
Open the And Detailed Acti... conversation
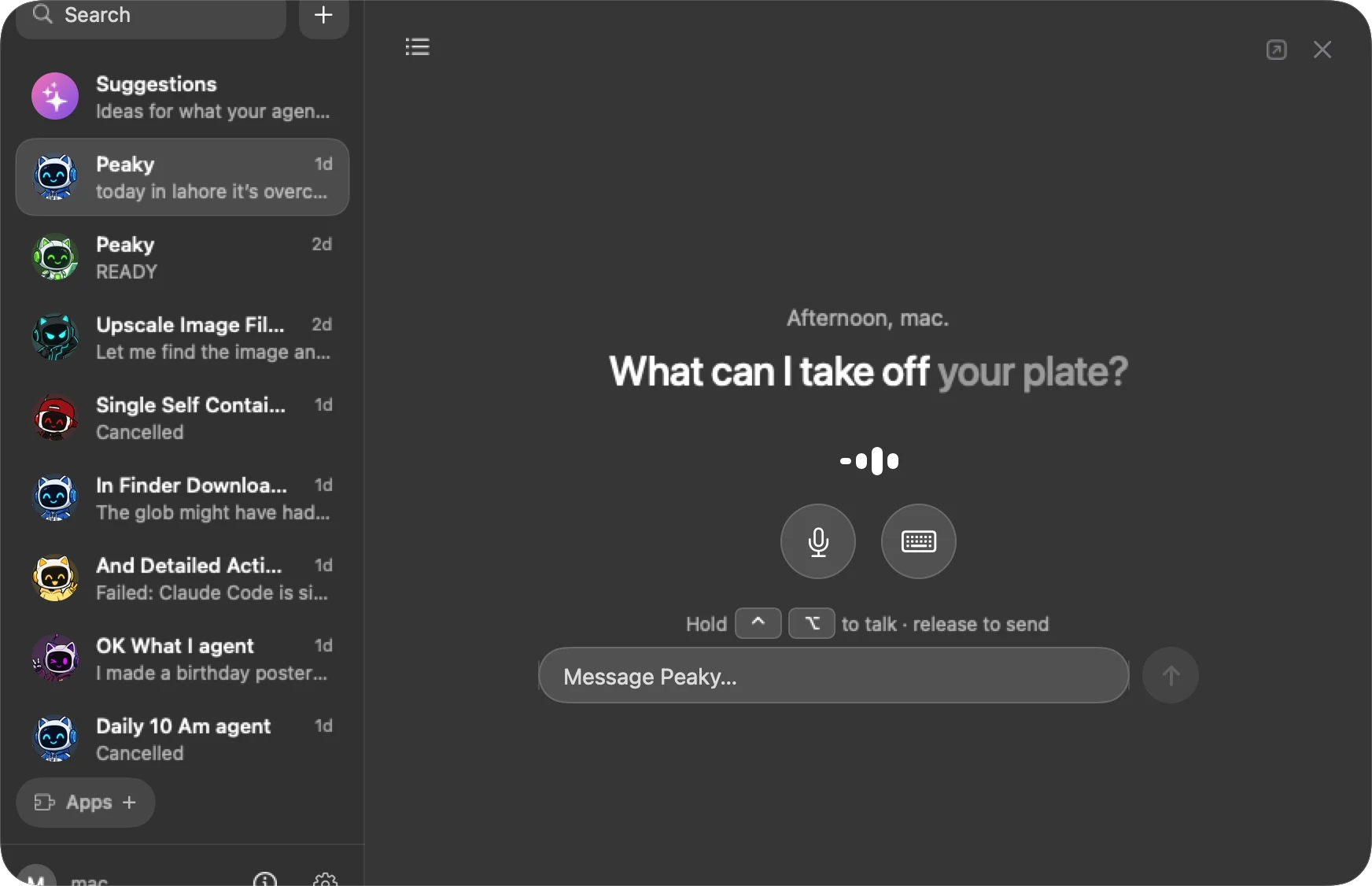pos(183,578)
